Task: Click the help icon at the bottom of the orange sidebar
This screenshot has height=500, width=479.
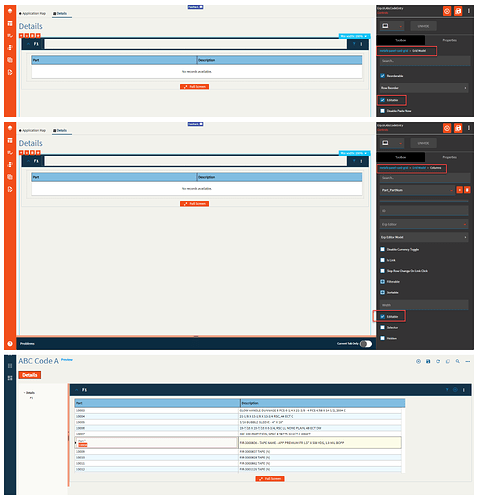Action: (x=10, y=344)
